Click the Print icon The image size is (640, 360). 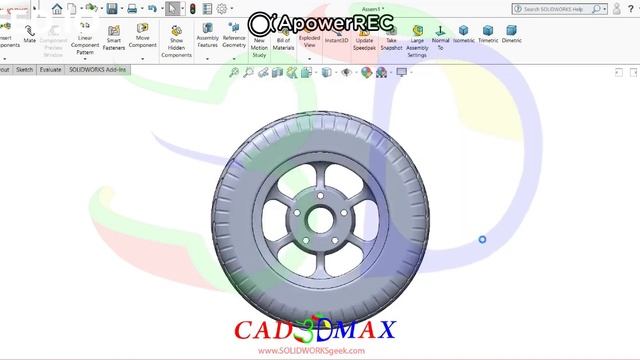click(x=132, y=9)
